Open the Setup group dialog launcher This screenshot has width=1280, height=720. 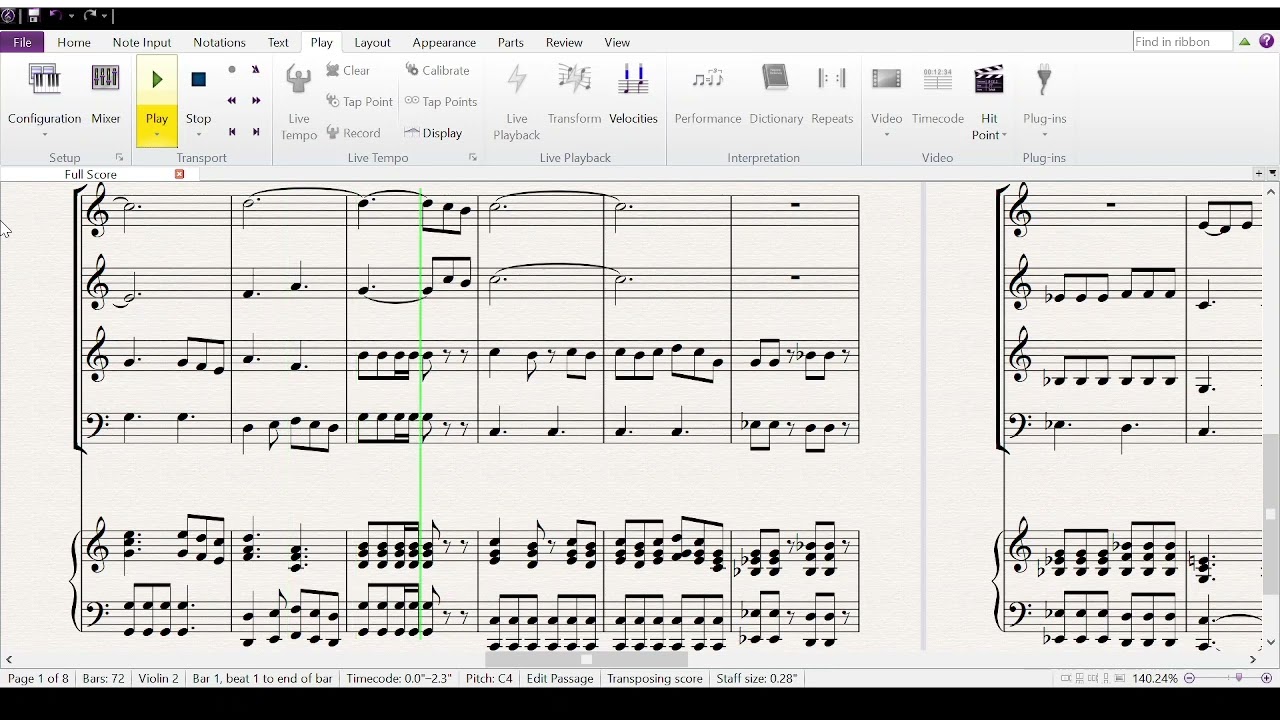[119, 158]
